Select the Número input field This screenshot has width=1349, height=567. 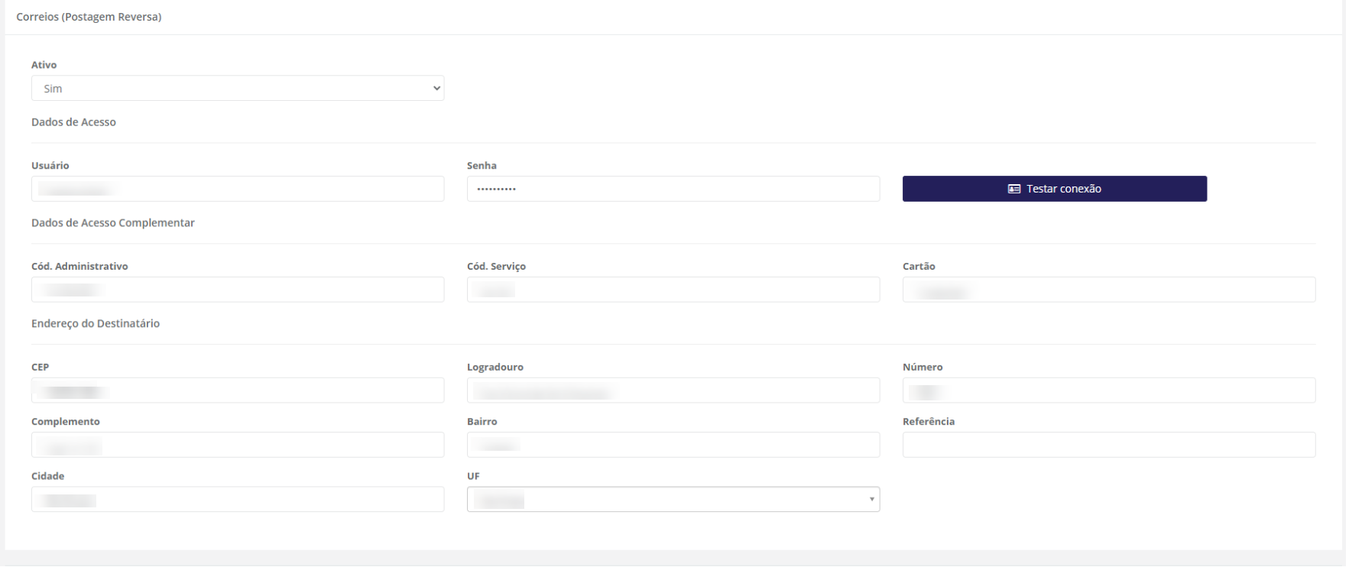(1109, 390)
